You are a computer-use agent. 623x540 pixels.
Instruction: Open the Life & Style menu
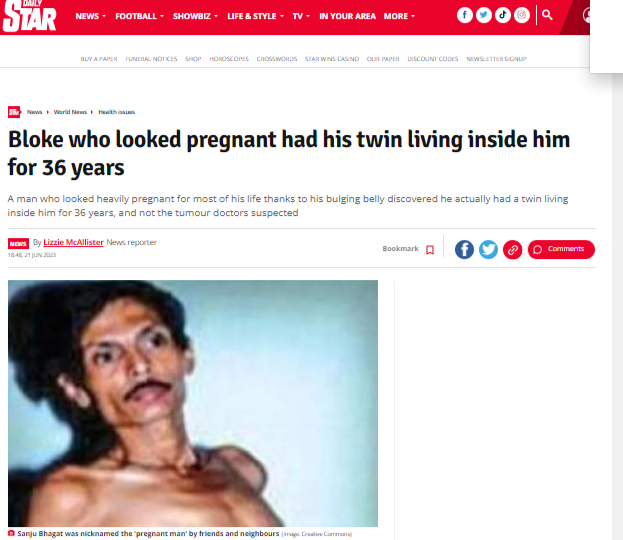coord(255,16)
